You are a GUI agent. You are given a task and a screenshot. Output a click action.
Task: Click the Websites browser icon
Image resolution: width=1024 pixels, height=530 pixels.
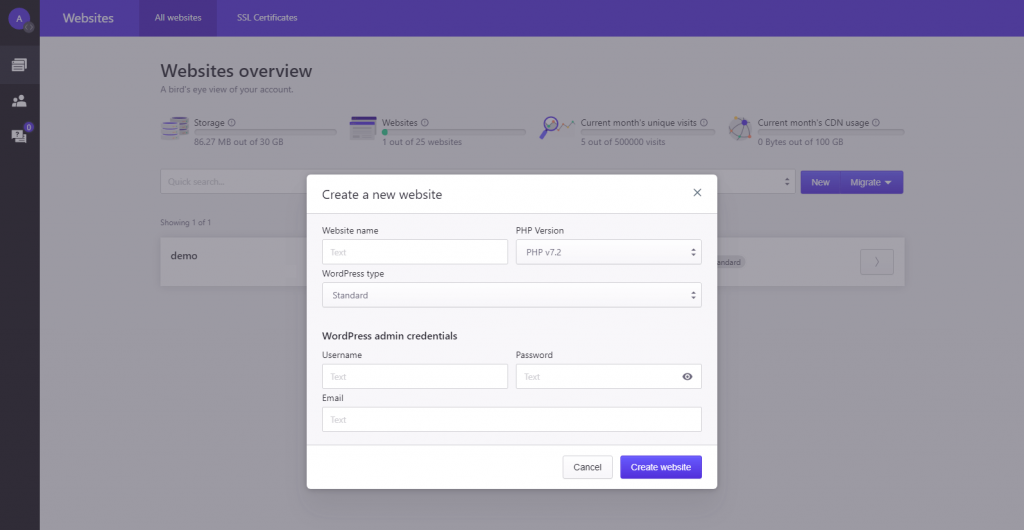click(363, 128)
